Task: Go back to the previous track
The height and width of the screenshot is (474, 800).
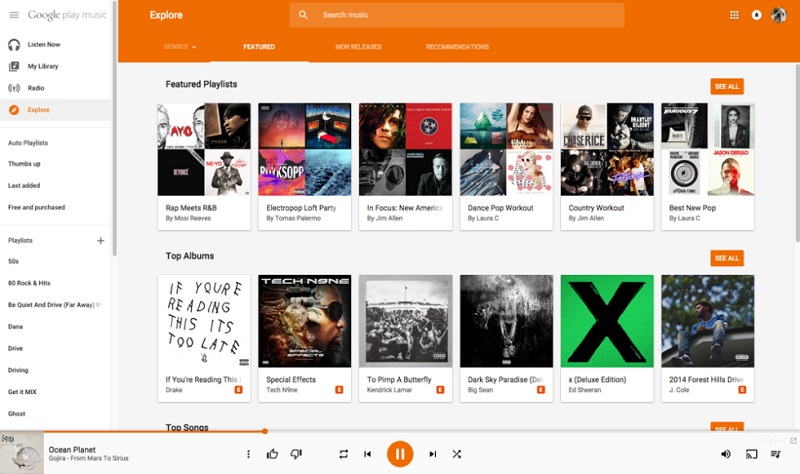Action: pos(367,454)
